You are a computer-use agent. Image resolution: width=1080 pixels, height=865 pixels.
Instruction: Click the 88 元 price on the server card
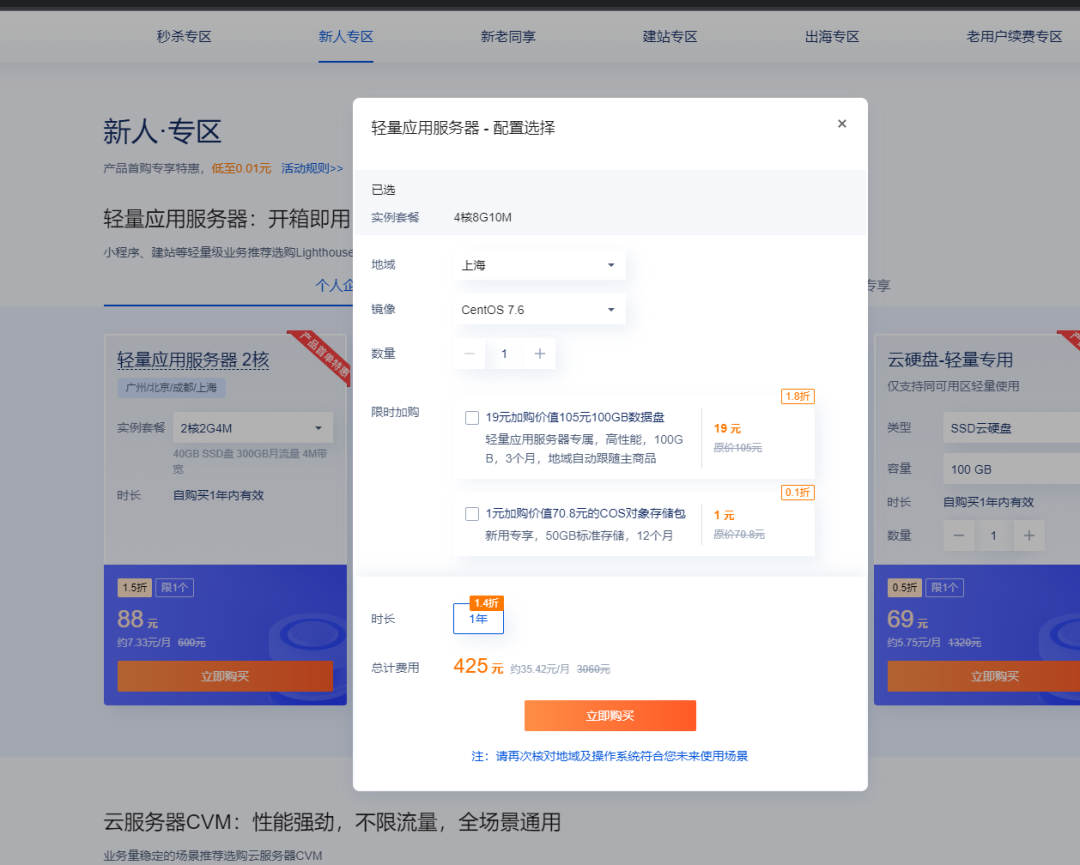tap(138, 619)
